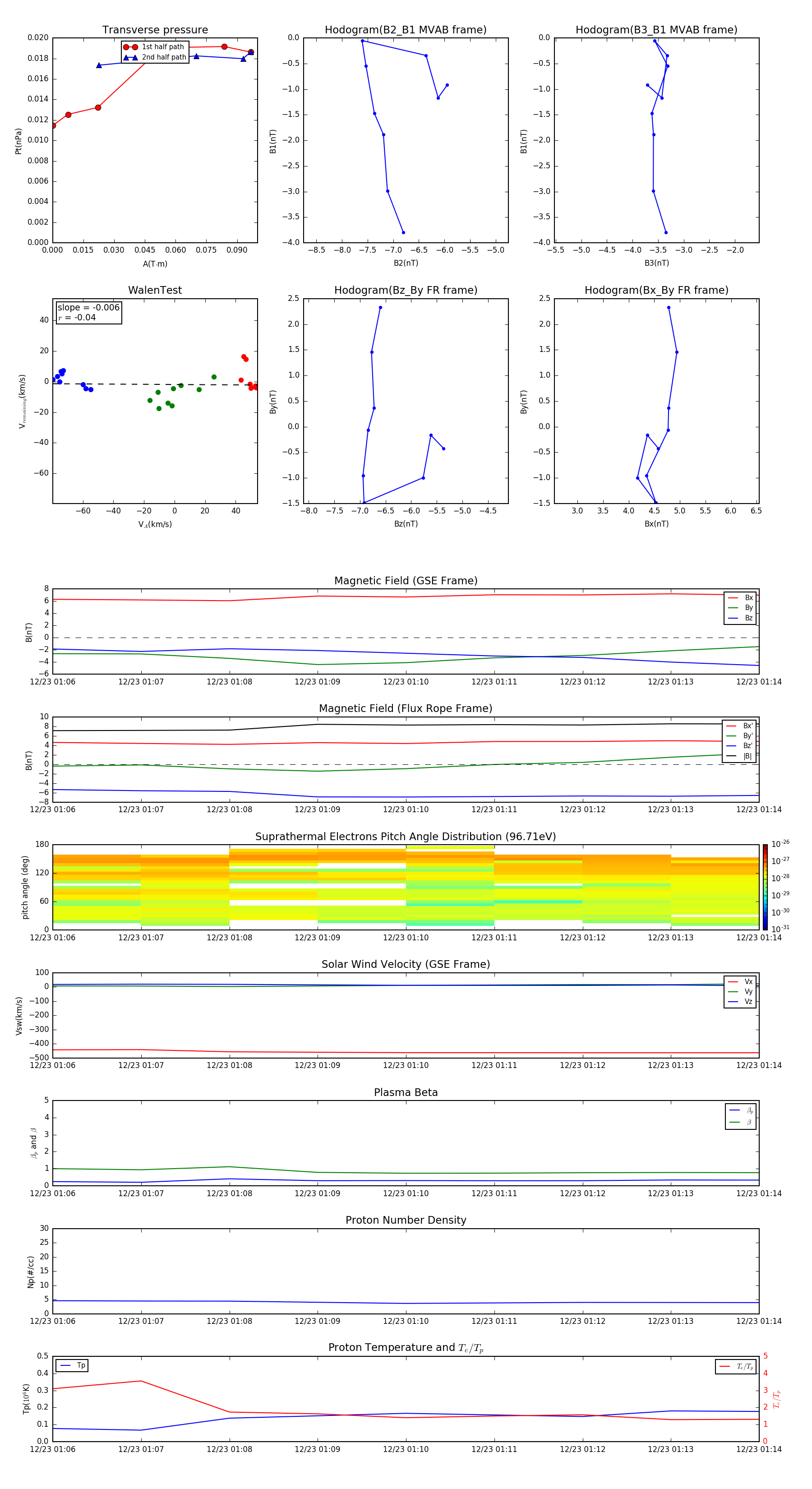Click the "Hodogram(B3_B1 MVAB frame)" title
Screen dimensions: 812x1489
tap(656, 30)
